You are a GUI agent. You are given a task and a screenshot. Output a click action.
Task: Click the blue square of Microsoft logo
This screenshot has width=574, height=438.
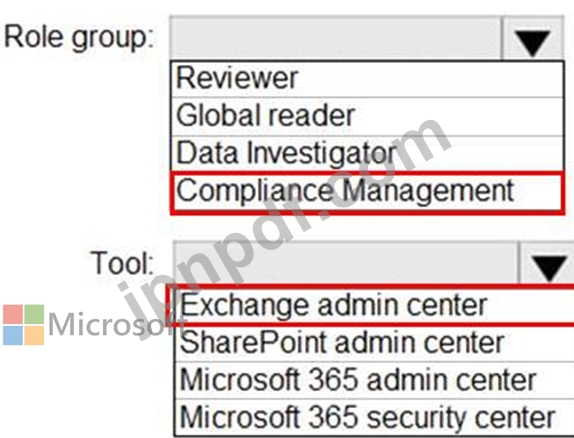point(13,335)
